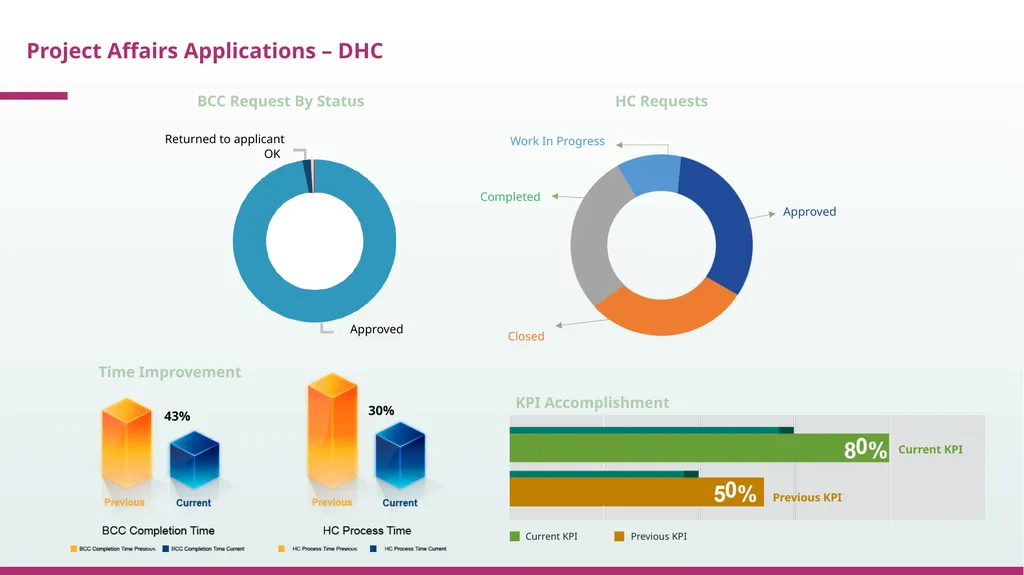Viewport: 1024px width, 575px height.
Task: Click the thin teal bar above the green KPI bar
Action: pyautogui.click(x=652, y=431)
